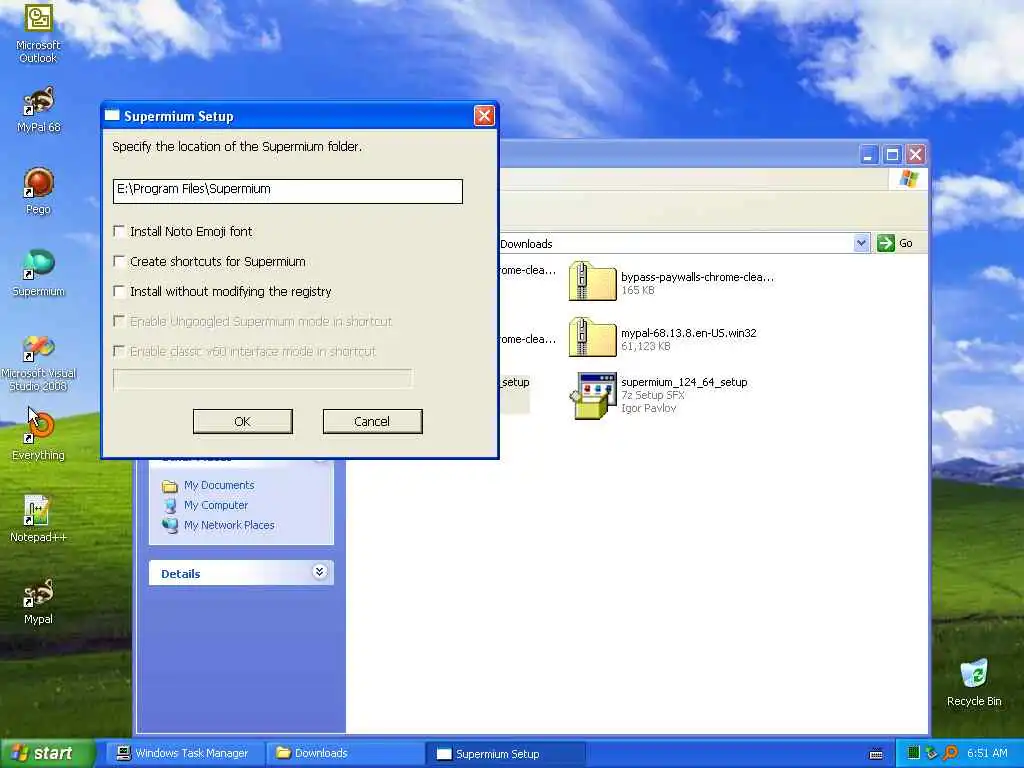Open My Computer icon in sidebar

pos(170,505)
